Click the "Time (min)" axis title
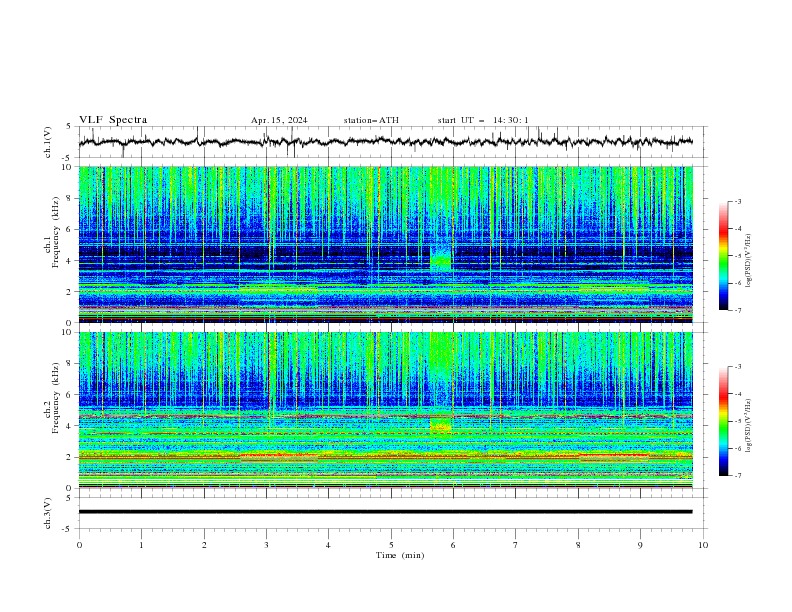This screenshot has height=612, width=792. (x=400, y=555)
